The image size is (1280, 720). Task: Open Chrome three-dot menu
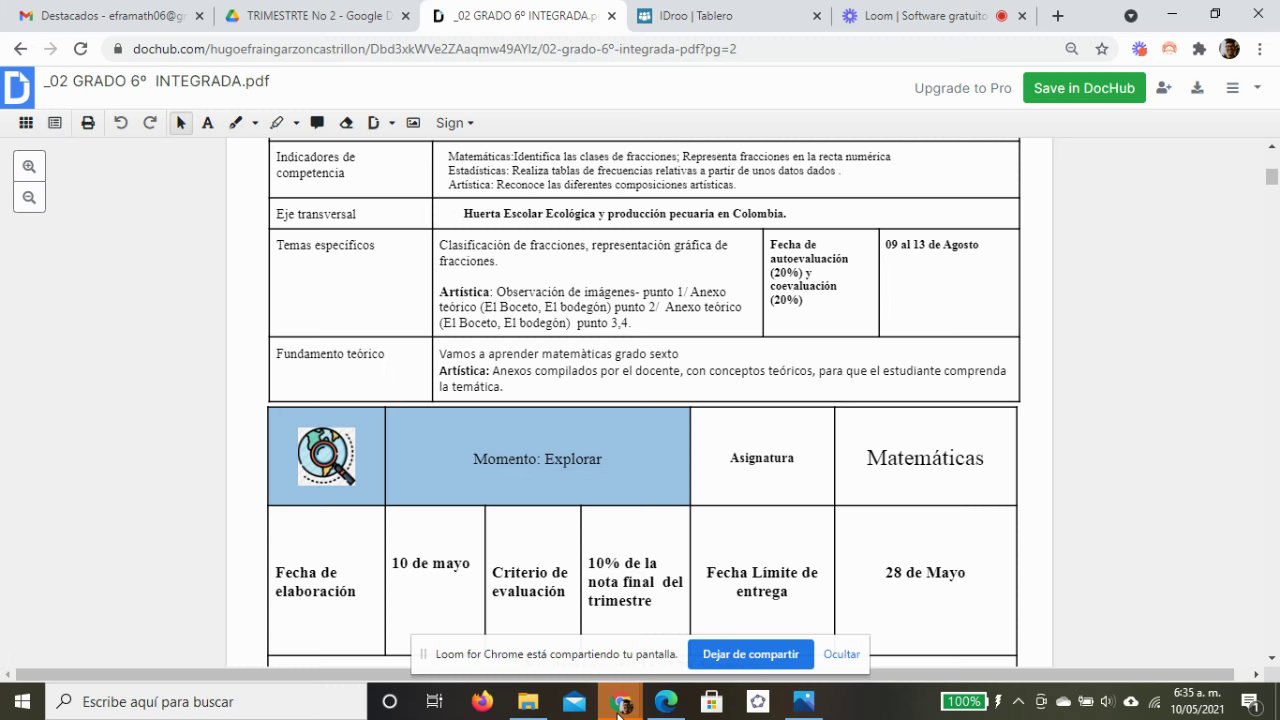(x=1259, y=48)
